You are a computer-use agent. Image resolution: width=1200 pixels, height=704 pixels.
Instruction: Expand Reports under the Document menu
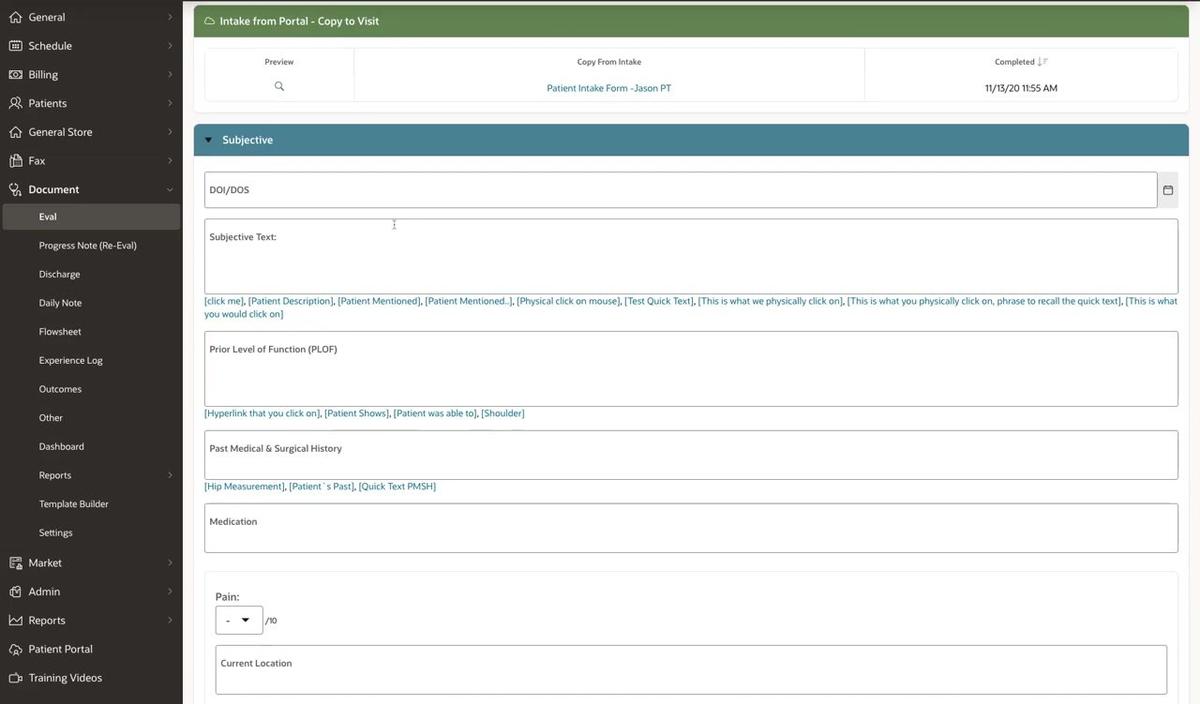[56, 474]
